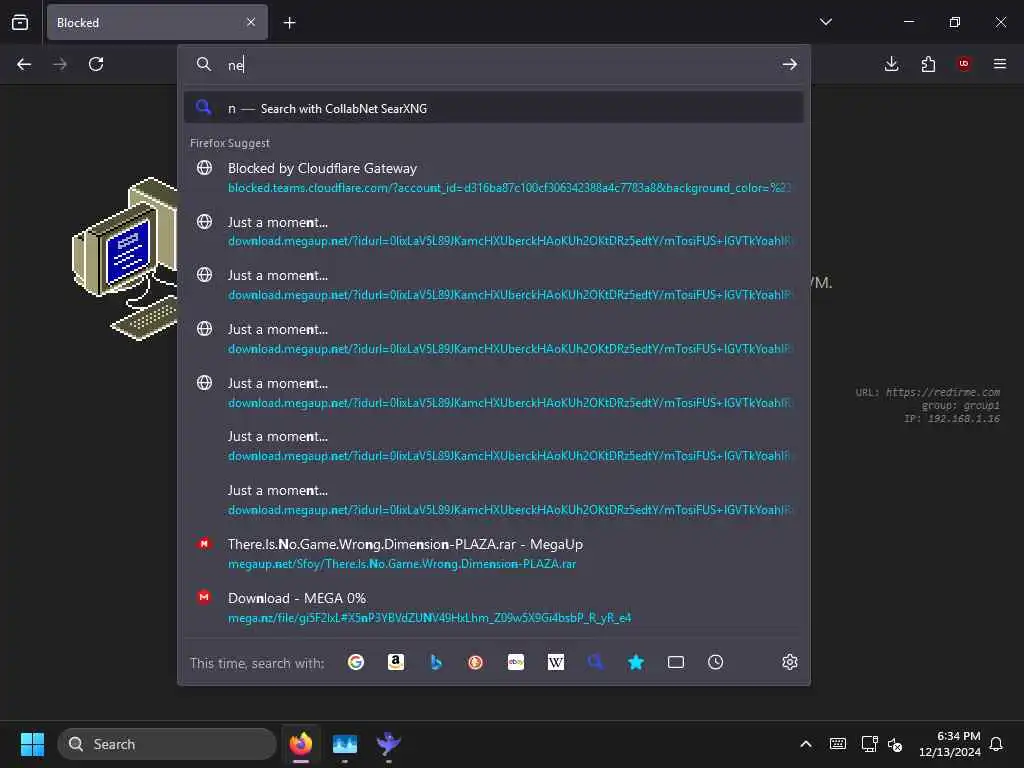The width and height of the screenshot is (1024, 768).
Task: Click the address bar text field
Action: [x=496, y=65]
